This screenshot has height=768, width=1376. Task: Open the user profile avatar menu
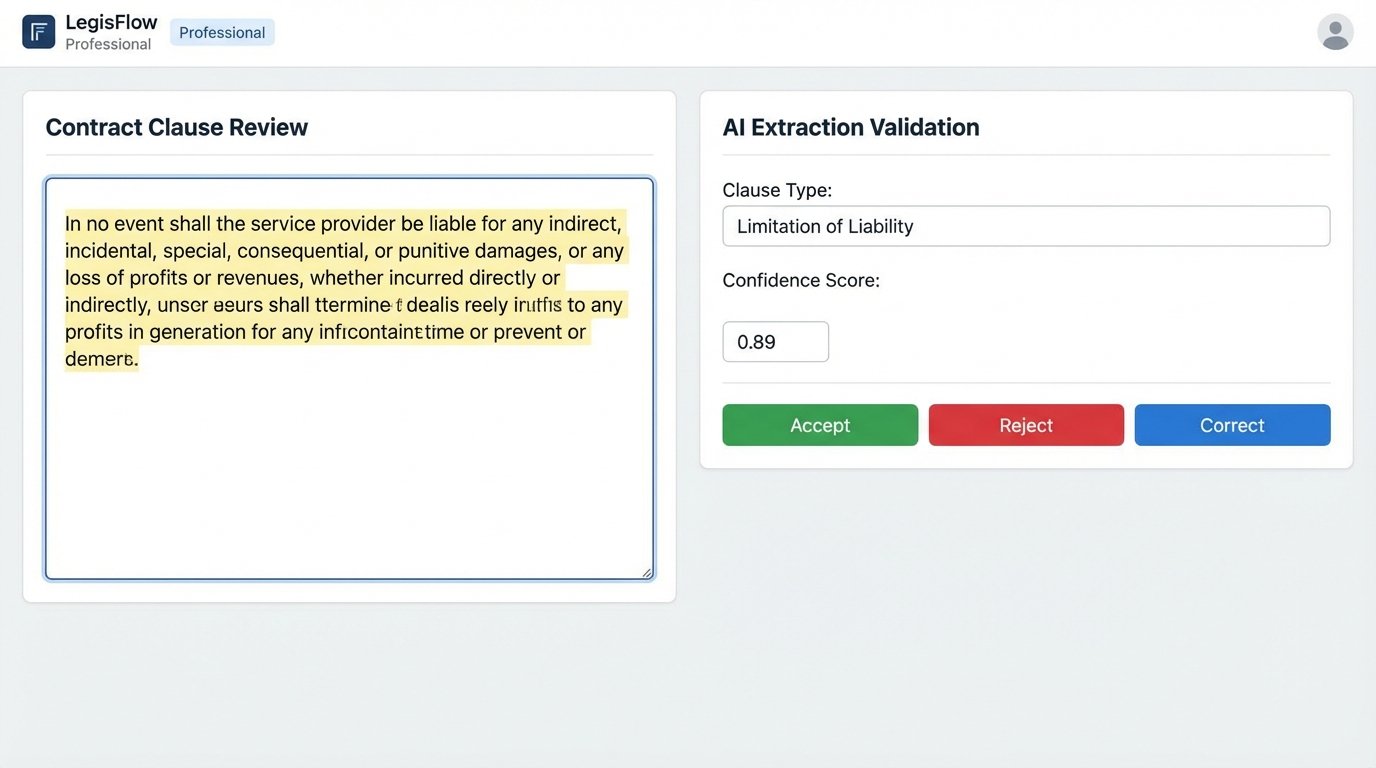1335,31
